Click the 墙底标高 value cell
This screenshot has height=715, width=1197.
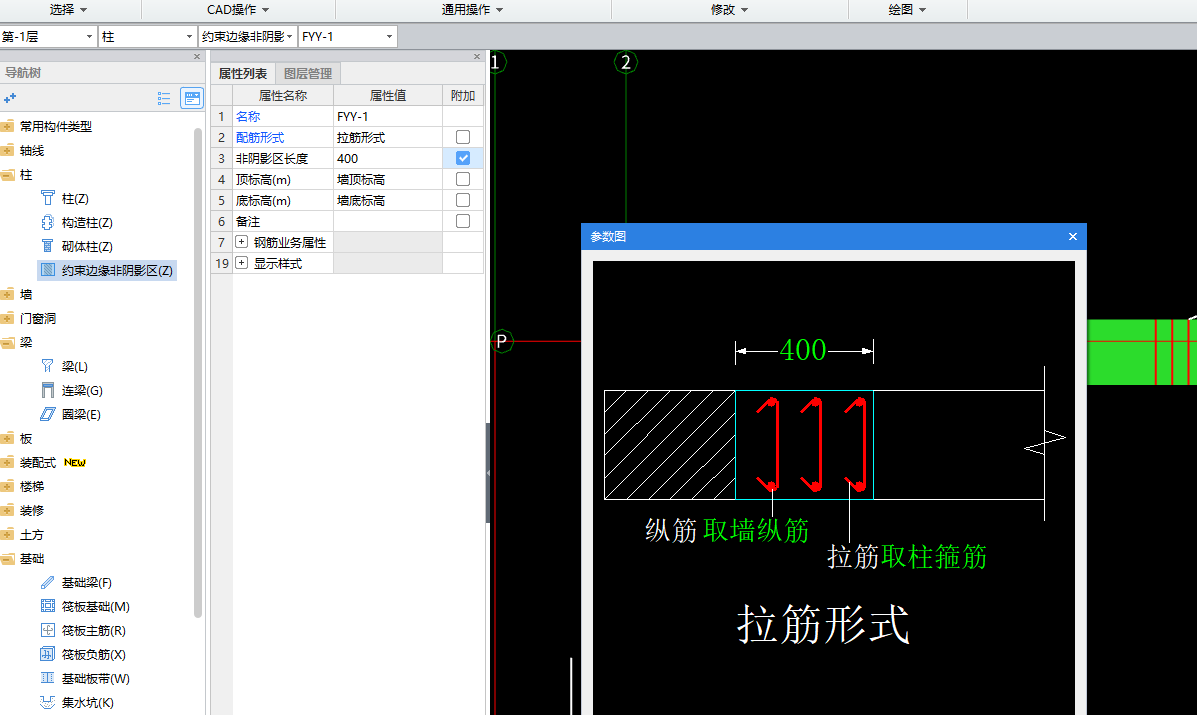coord(388,200)
